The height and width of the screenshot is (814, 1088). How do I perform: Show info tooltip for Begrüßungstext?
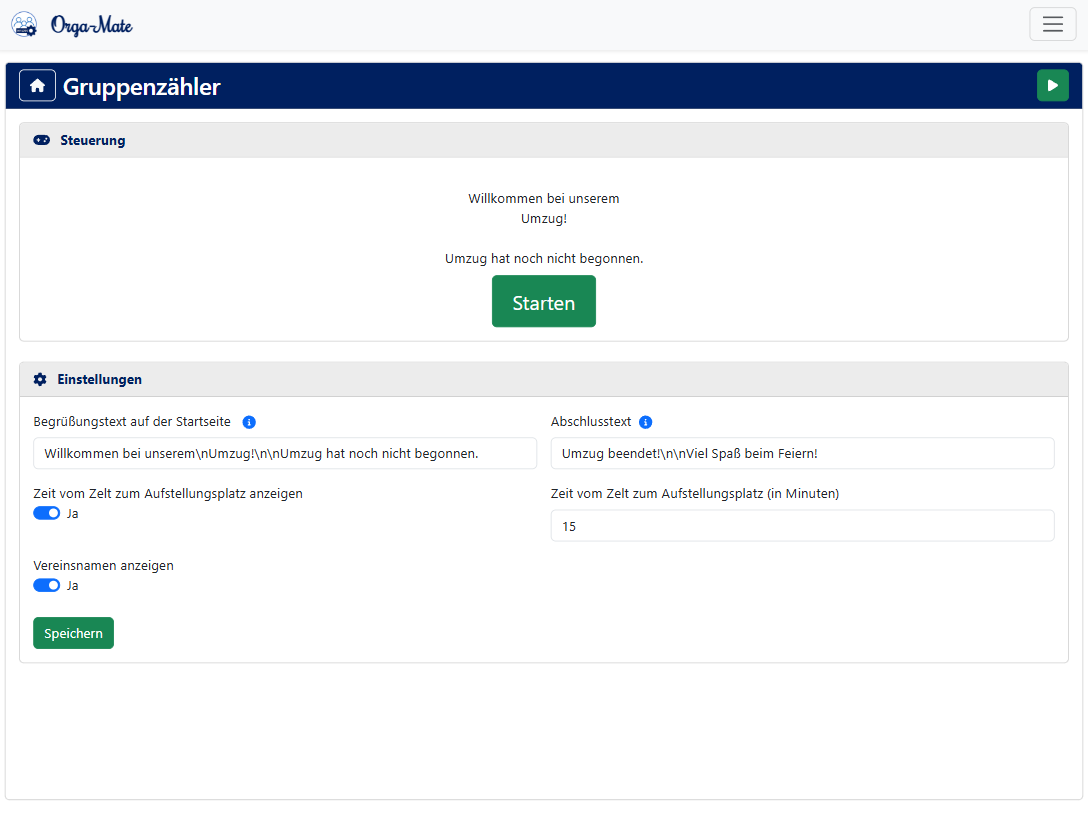249,422
